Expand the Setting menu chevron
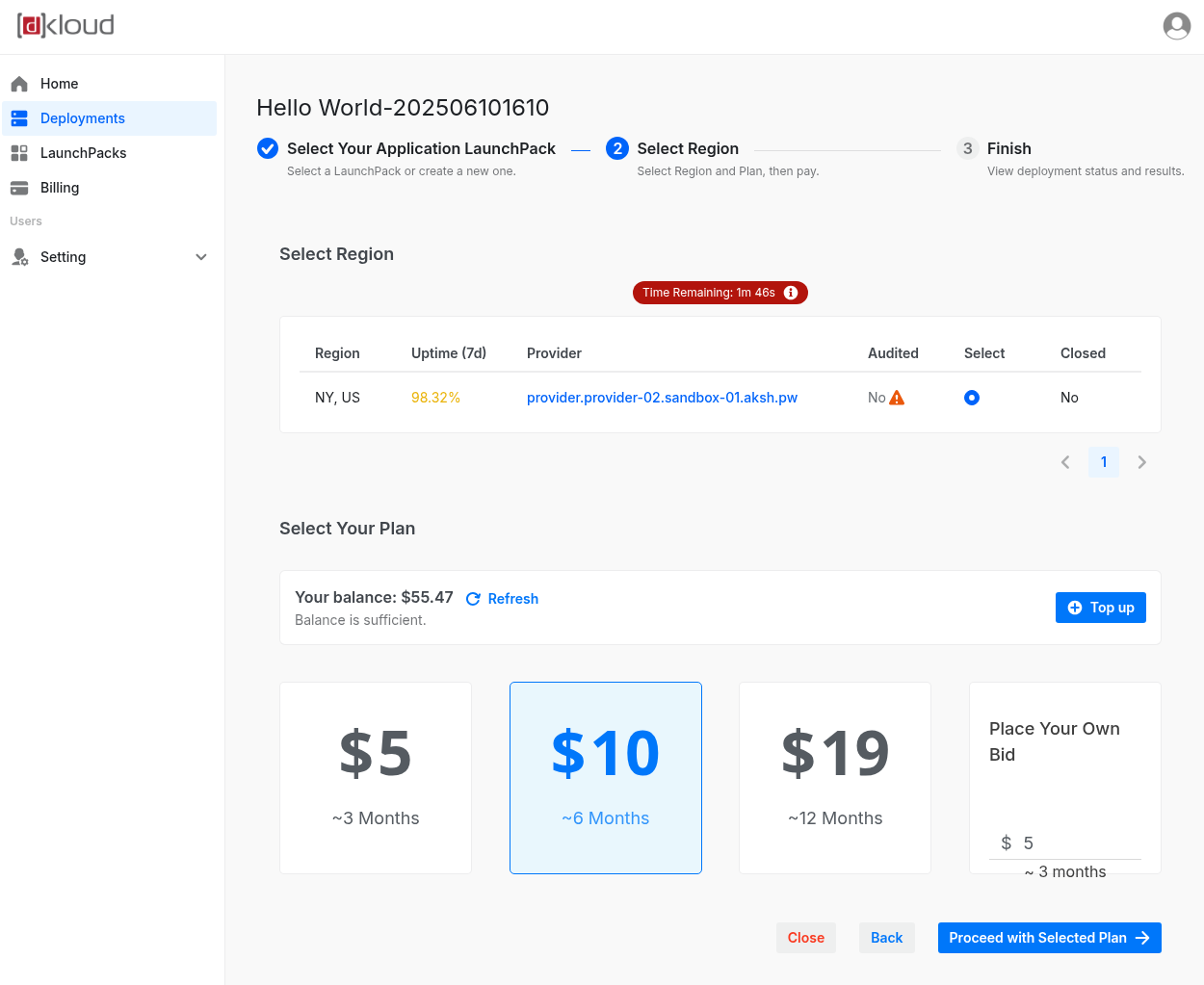1204x985 pixels. point(201,257)
